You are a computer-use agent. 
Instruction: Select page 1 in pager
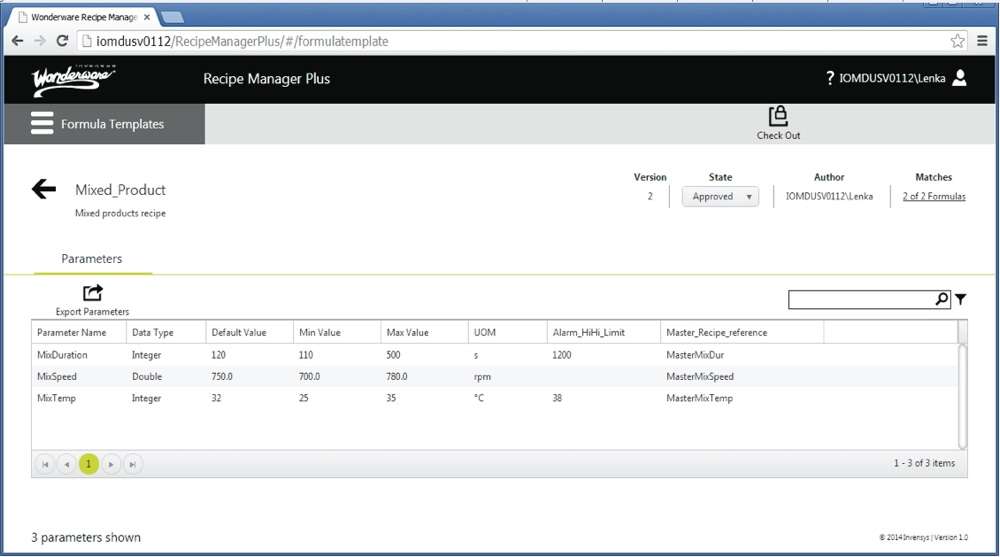89,464
